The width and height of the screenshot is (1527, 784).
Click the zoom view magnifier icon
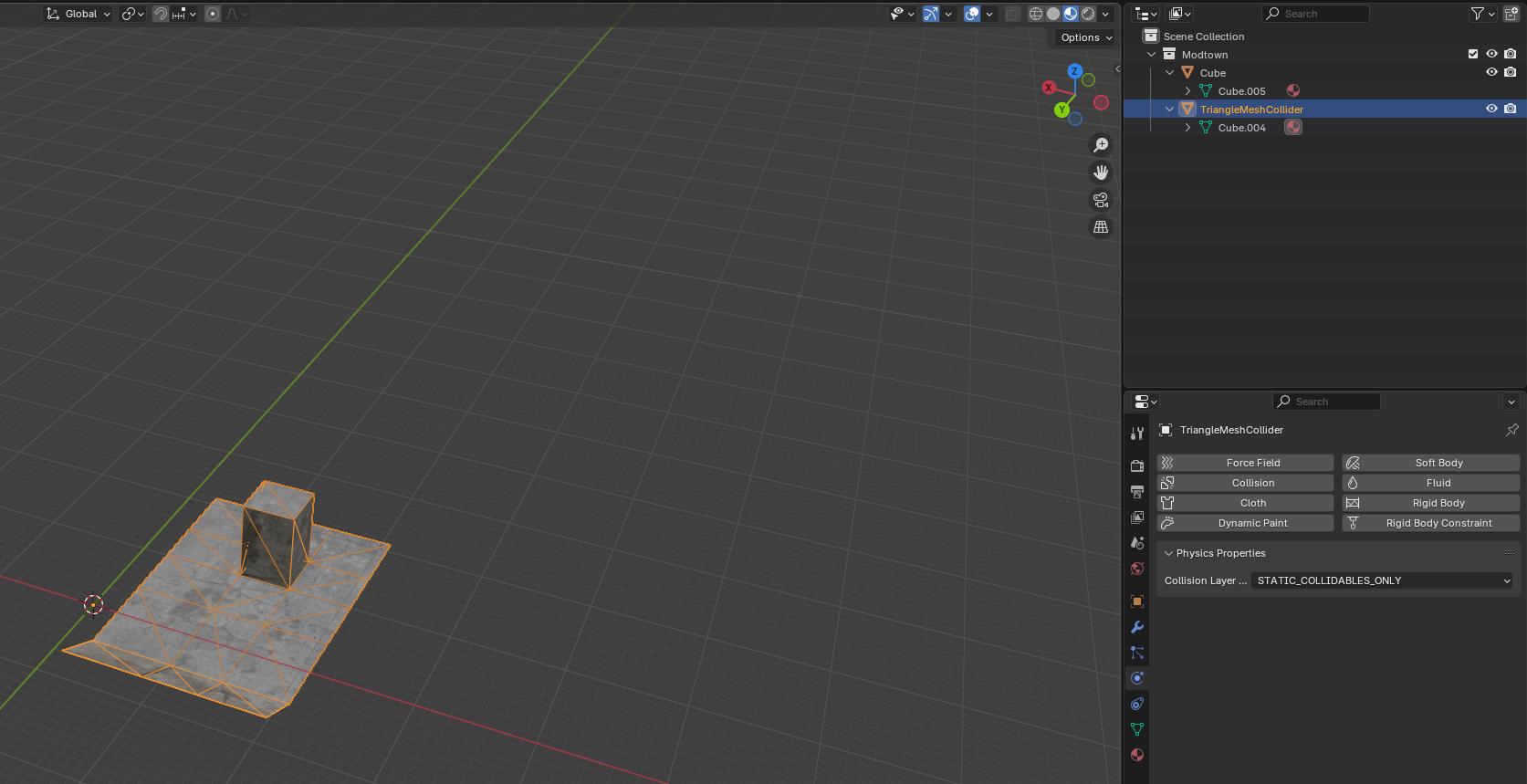click(x=1101, y=145)
